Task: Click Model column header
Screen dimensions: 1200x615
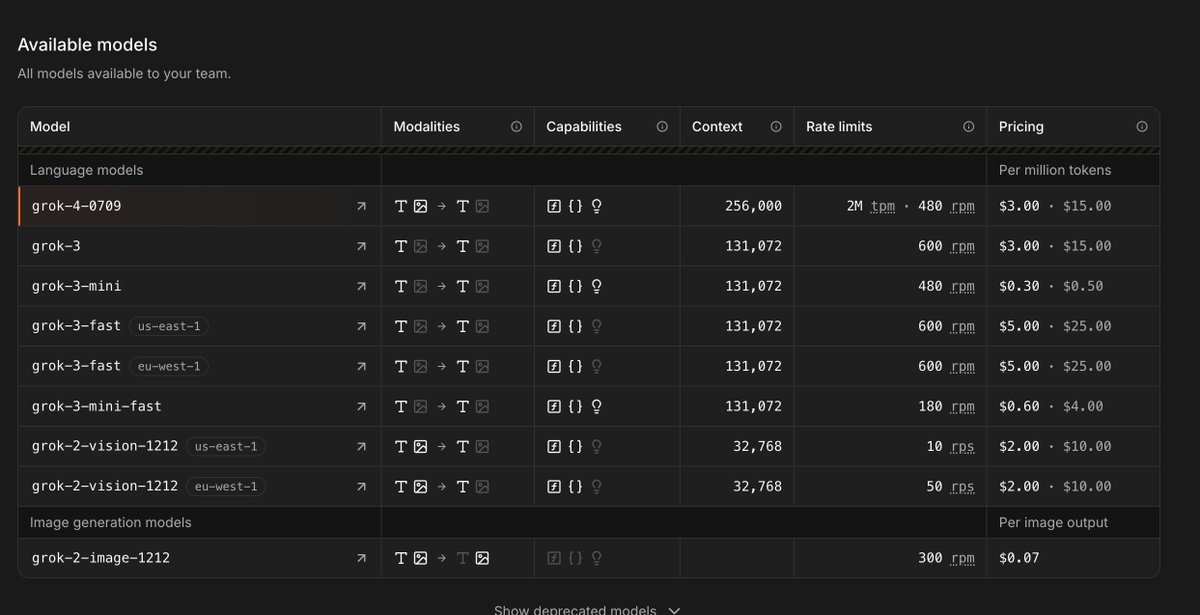Action: 50,127
